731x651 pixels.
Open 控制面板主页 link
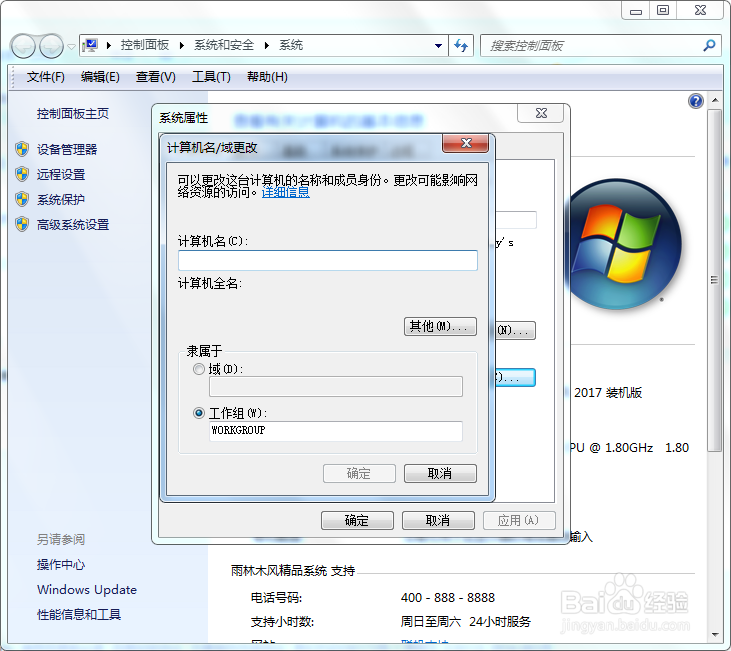click(73, 114)
